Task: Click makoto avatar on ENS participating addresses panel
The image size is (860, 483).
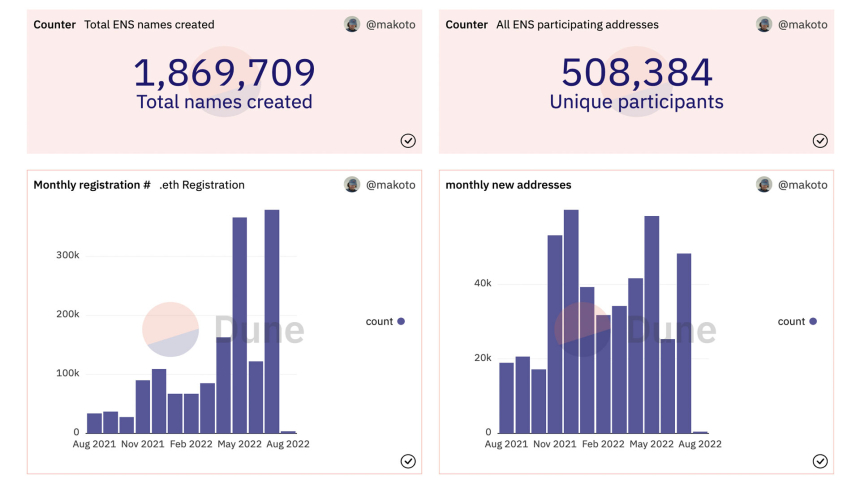Action: (764, 24)
